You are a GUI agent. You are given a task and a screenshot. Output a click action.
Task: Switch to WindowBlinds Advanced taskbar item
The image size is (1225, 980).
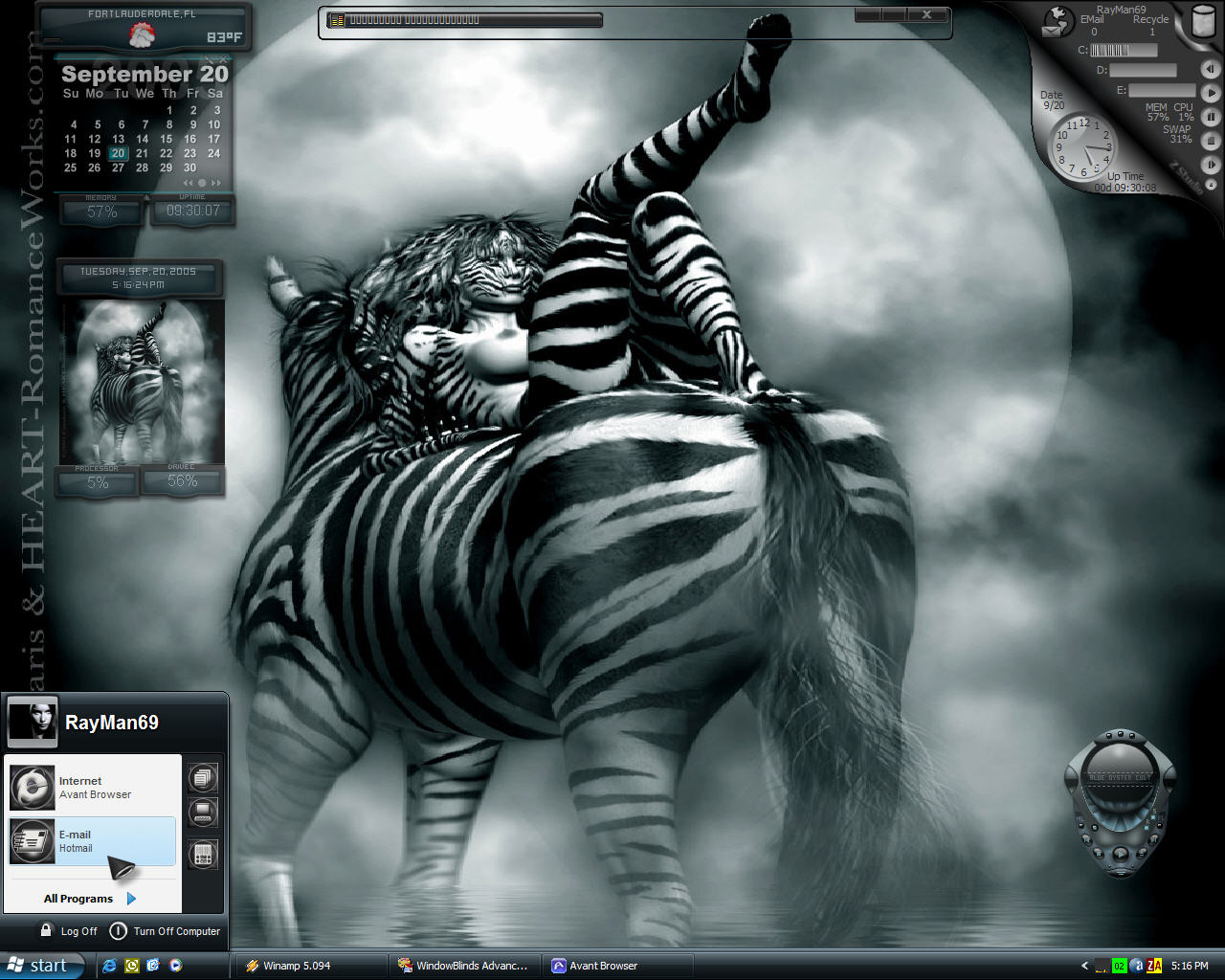coord(465,966)
